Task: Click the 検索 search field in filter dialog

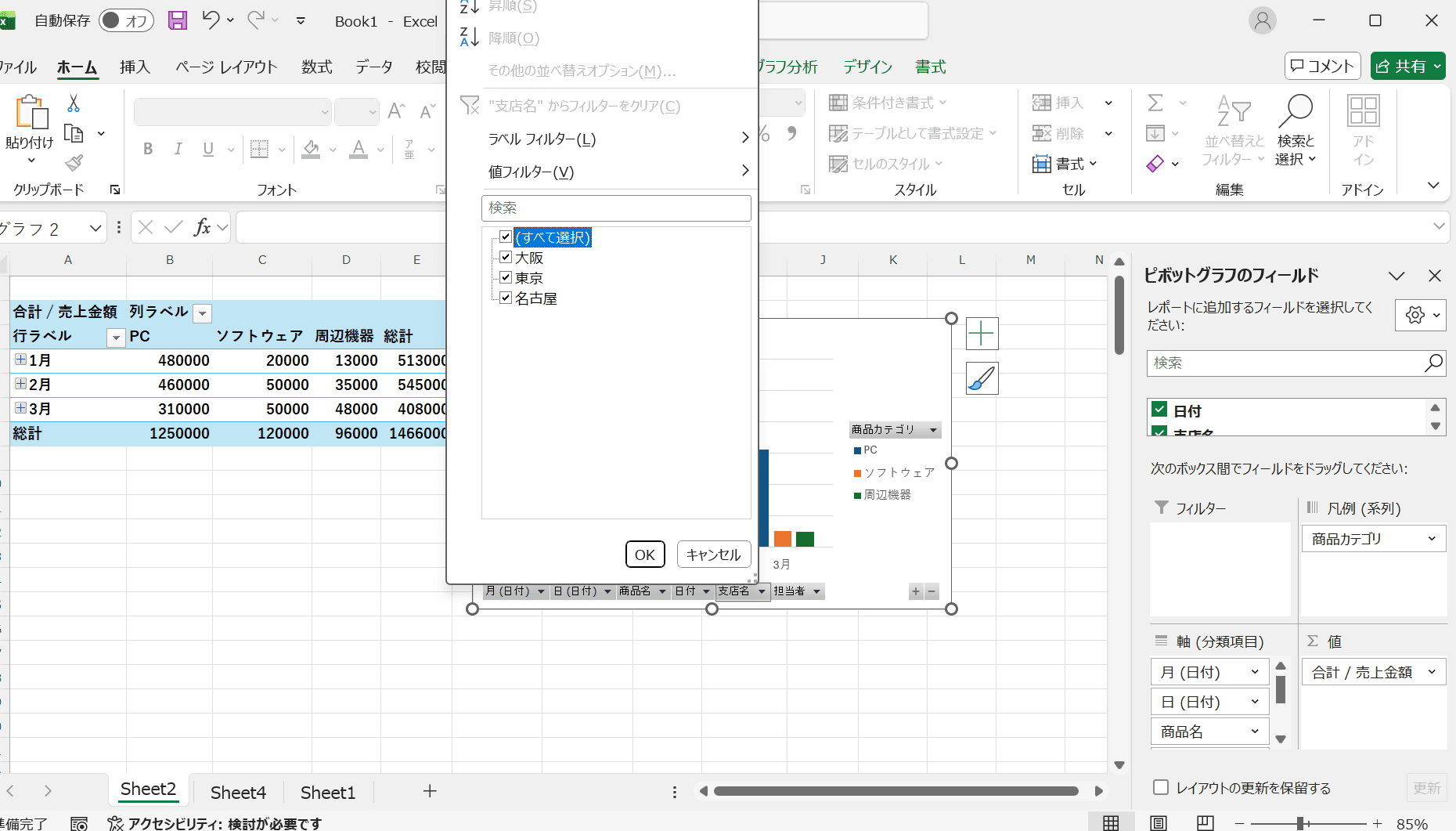Action: pos(616,208)
